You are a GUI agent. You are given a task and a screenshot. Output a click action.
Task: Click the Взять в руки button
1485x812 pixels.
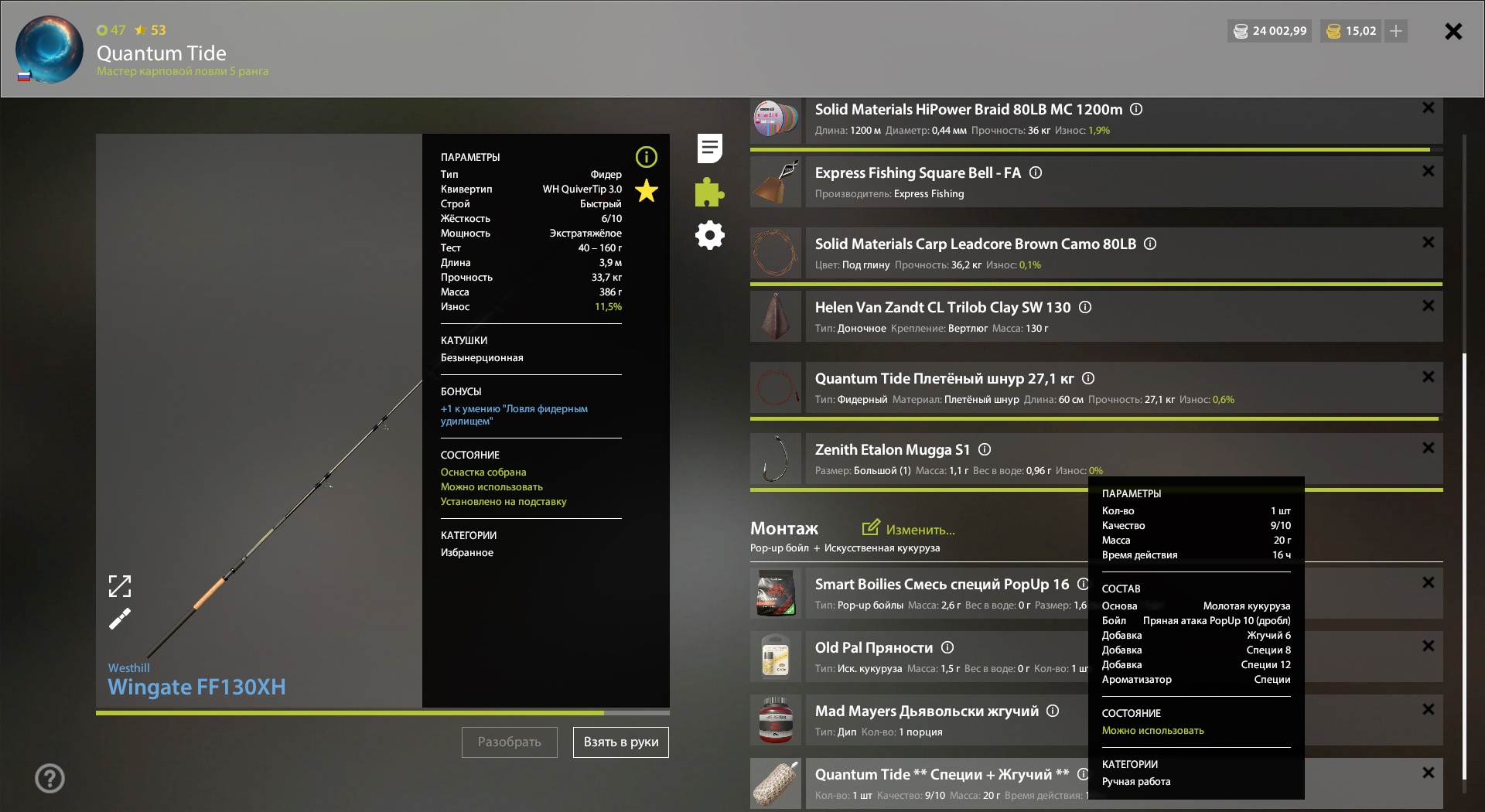tap(621, 742)
